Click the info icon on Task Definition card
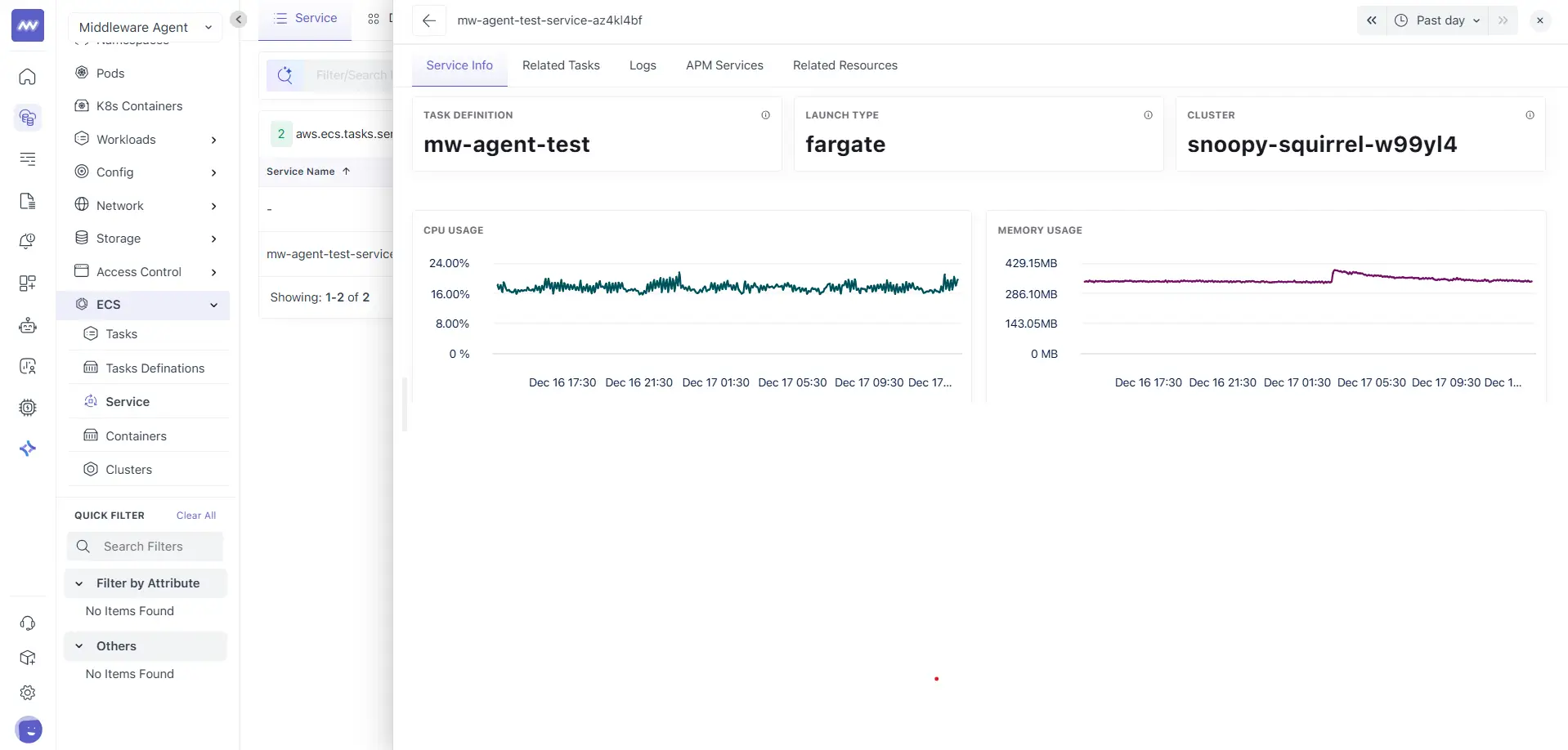Viewport: 1568px width, 750px height. pyautogui.click(x=765, y=115)
